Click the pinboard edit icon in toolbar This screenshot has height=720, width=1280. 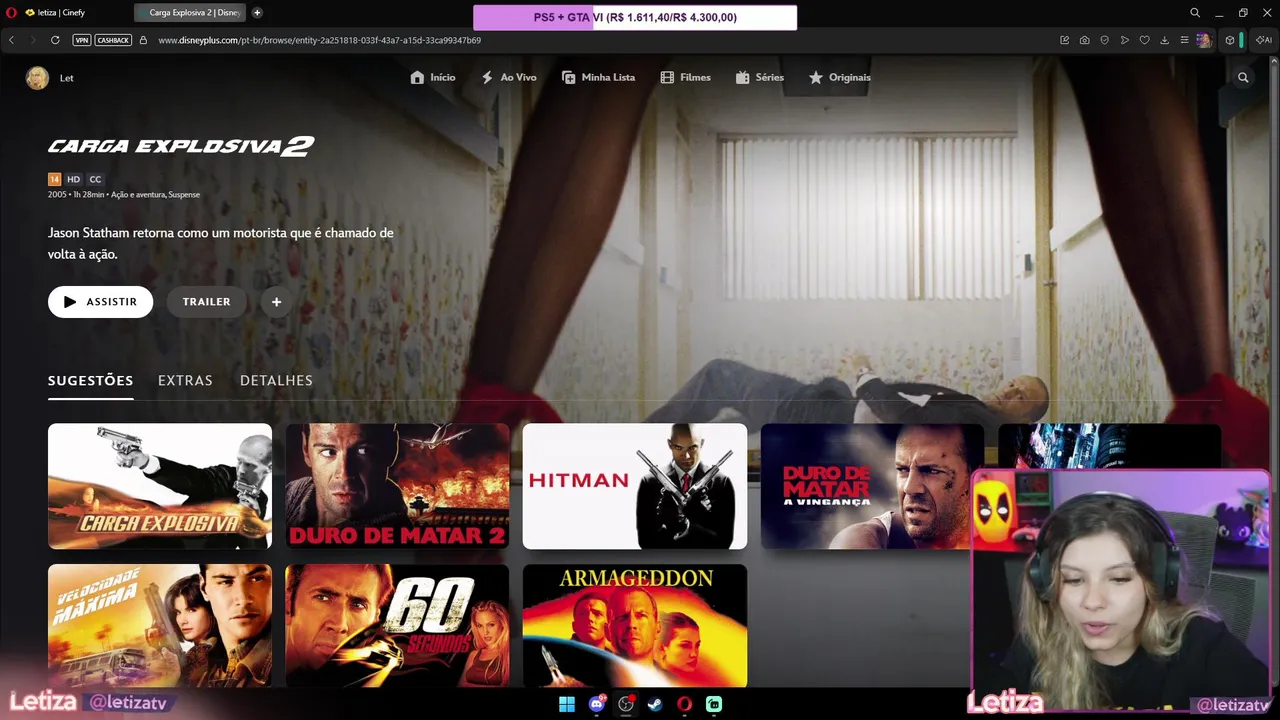(x=1065, y=40)
